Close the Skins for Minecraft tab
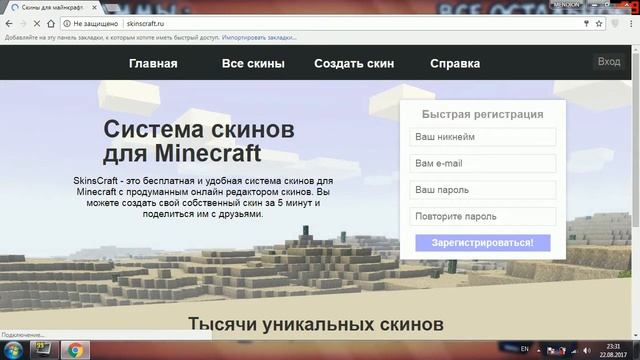Viewport: 640px width, 360px height. click(95, 7)
